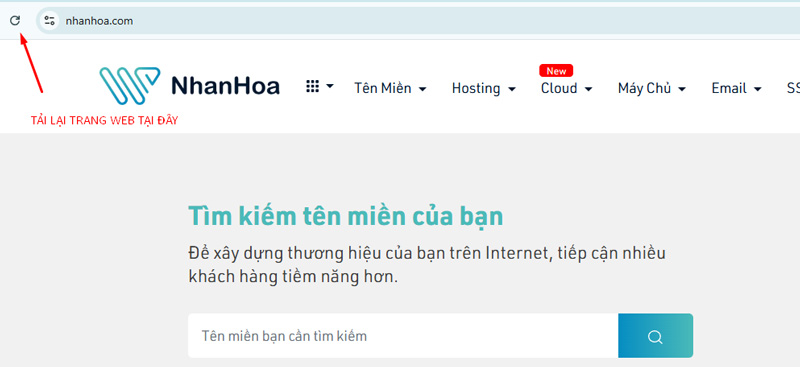Expand the Hosting dropdown menu
This screenshot has width=800, height=367.
click(484, 88)
